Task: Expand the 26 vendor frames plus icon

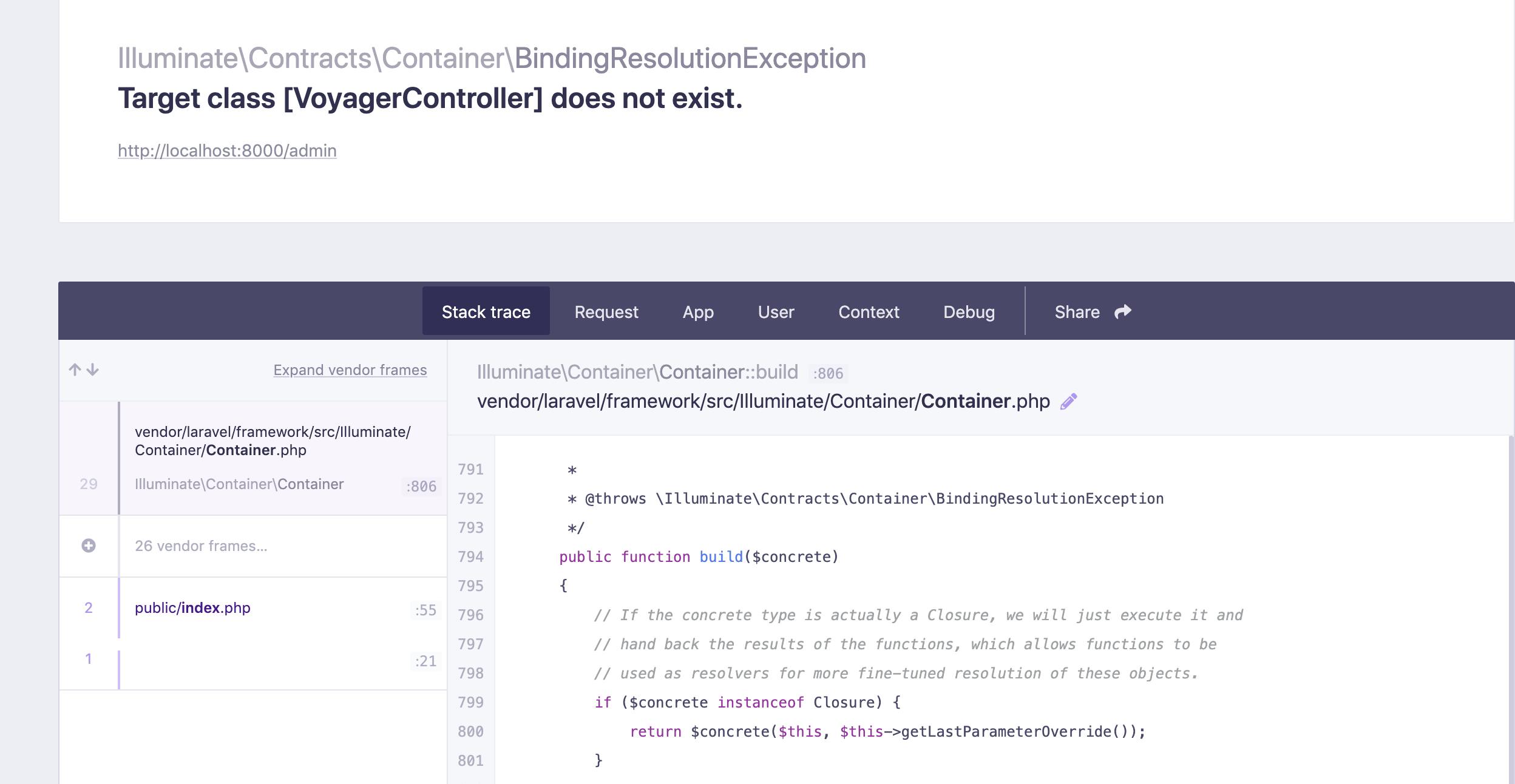Action: (89, 546)
